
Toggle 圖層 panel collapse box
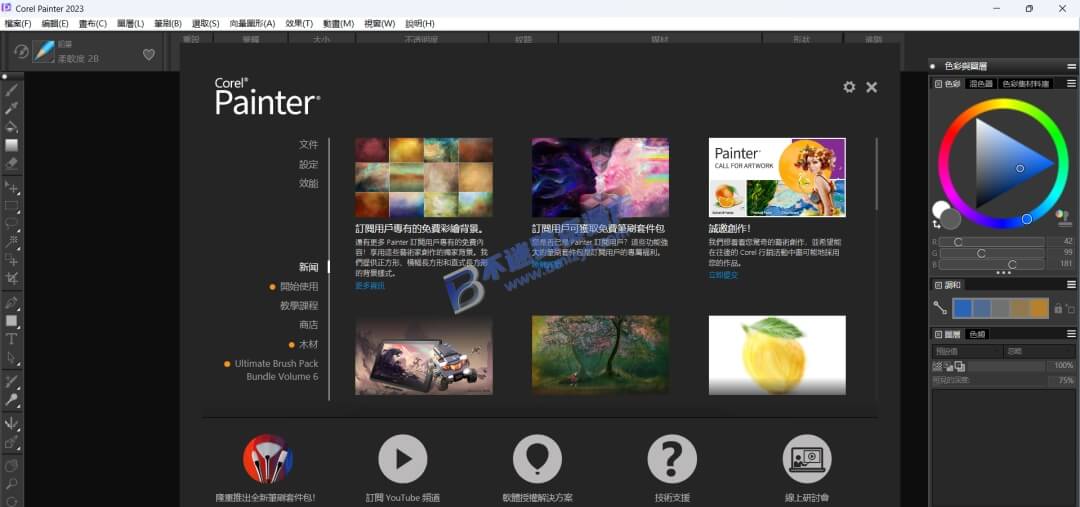(938, 334)
